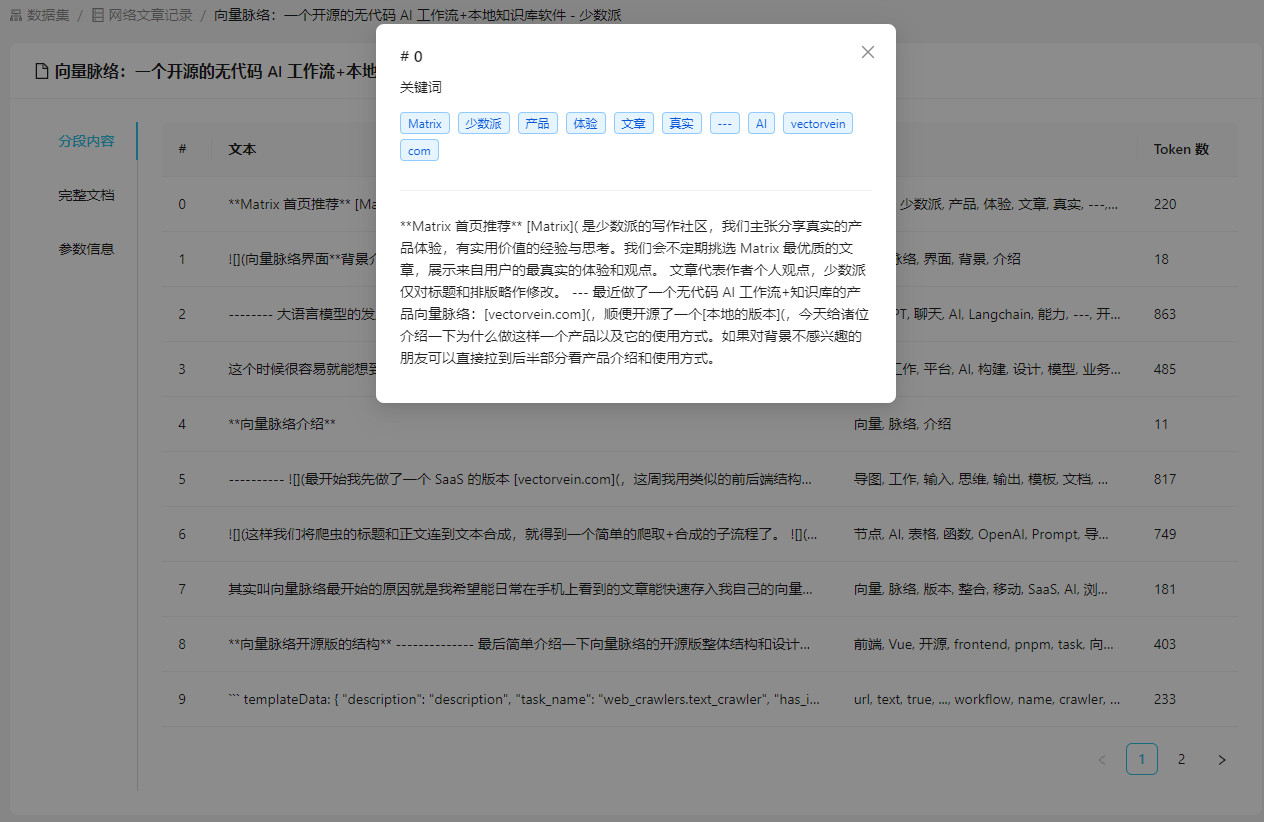
Task: Click token count 749
Action: click(1165, 534)
